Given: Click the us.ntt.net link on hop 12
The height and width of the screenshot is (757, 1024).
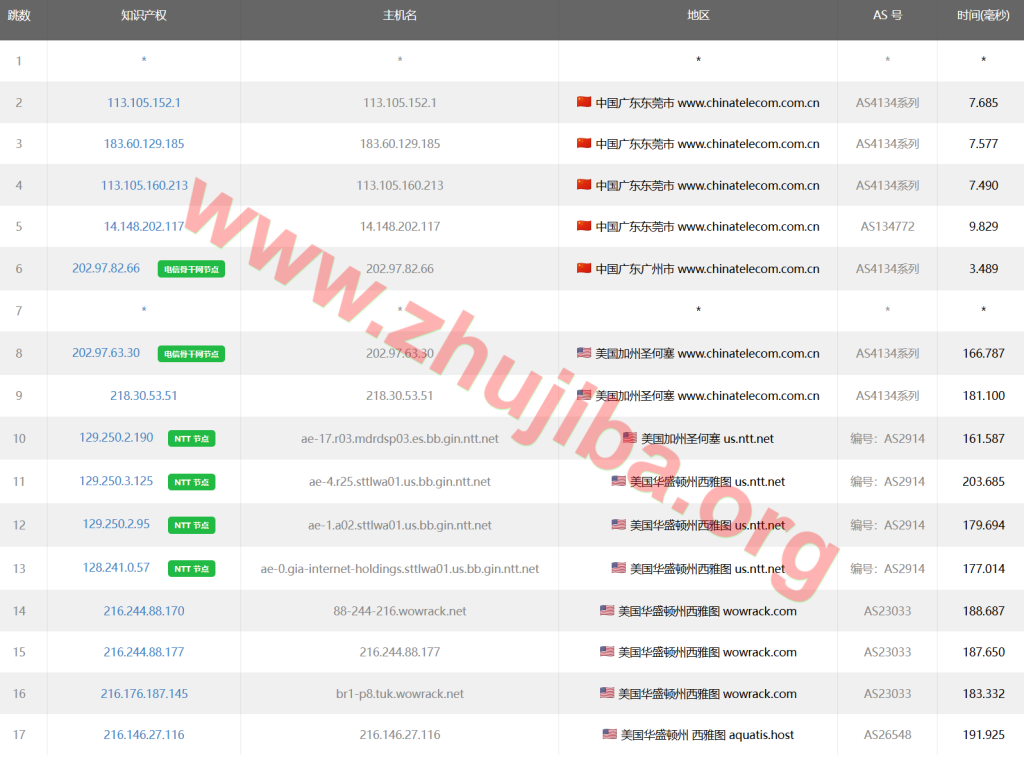Looking at the screenshot, I should pyautogui.click(x=757, y=524).
